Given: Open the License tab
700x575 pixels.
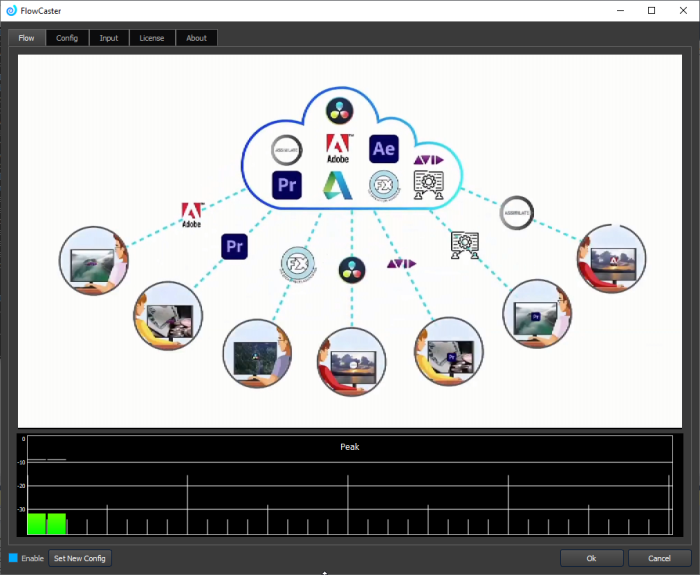Looking at the screenshot, I should coord(152,38).
